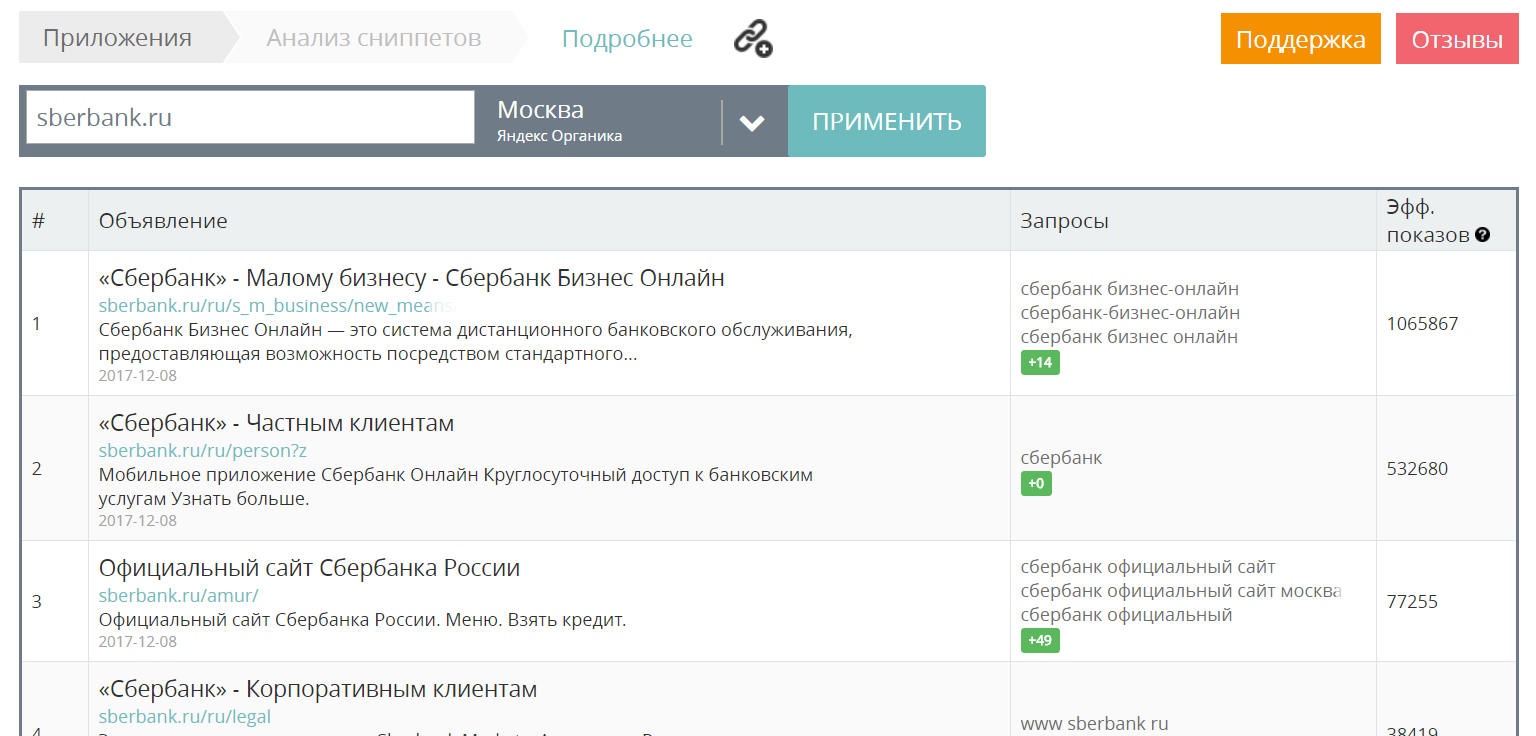Open Официальный сайт Сбербанка России title
Screen dimensions: 1536x736
coord(309,568)
